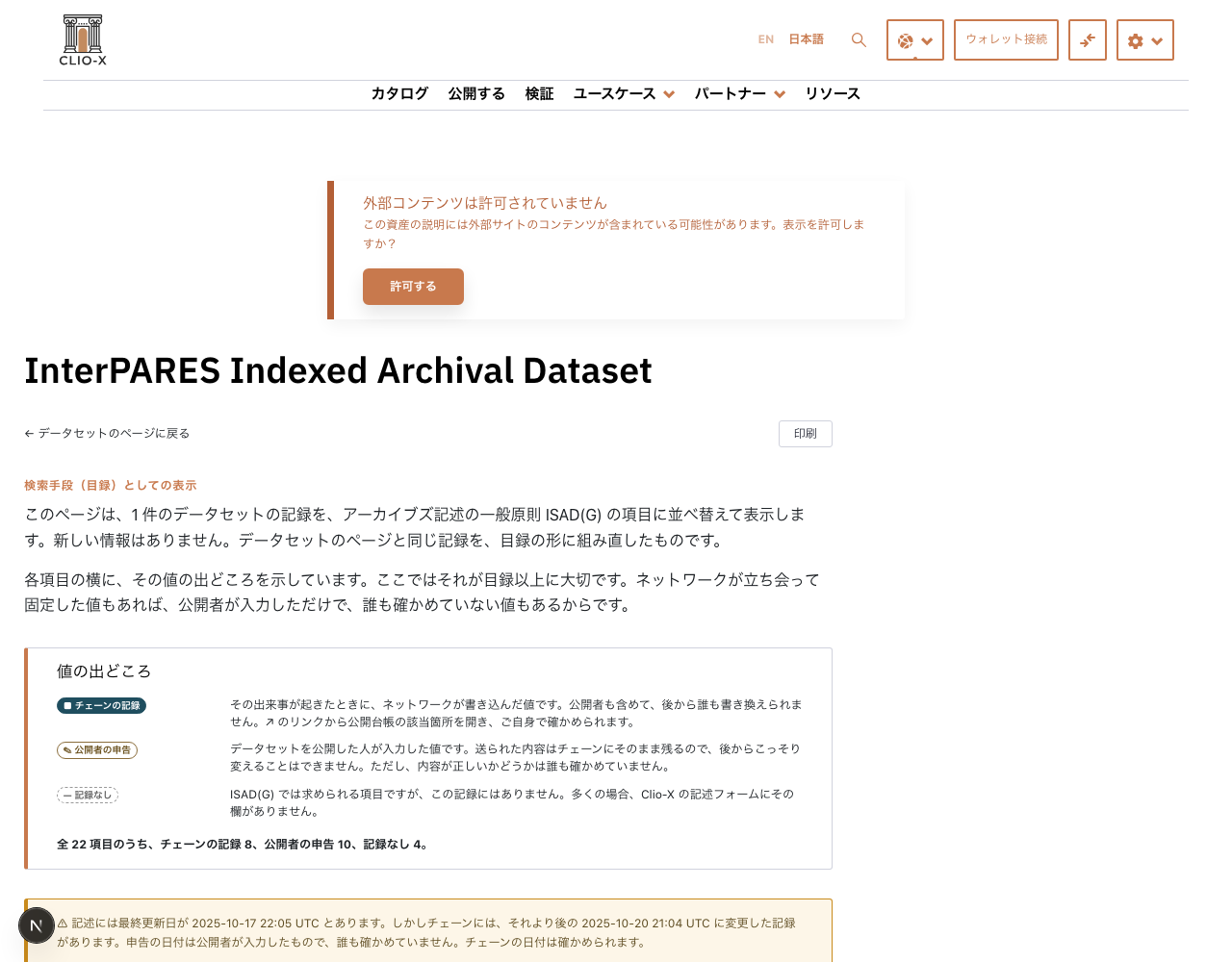Viewport: 1232px width, 962px height.
Task: Expand the パートナー dropdown
Action: [740, 93]
